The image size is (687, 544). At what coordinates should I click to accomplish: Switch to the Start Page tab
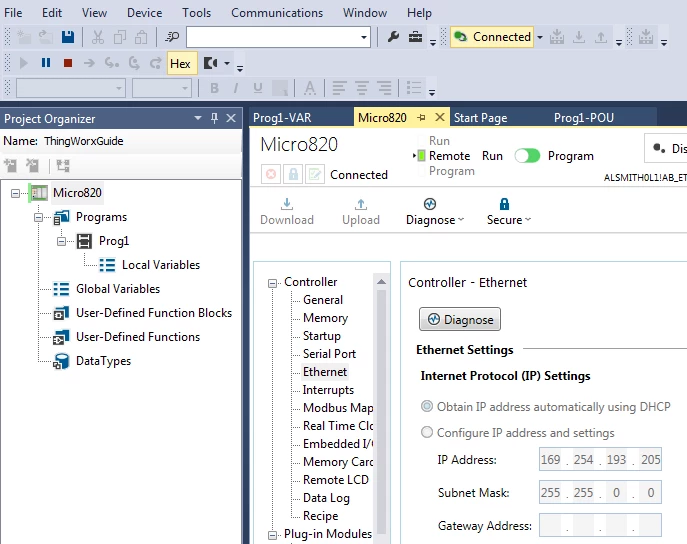[x=480, y=117]
